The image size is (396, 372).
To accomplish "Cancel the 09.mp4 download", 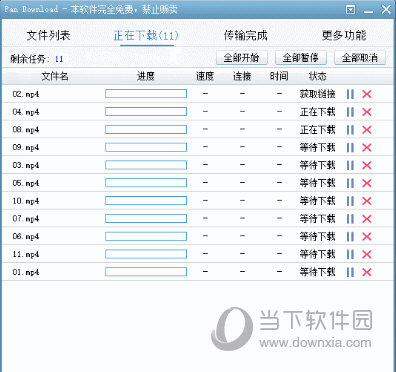I will click(x=367, y=147).
